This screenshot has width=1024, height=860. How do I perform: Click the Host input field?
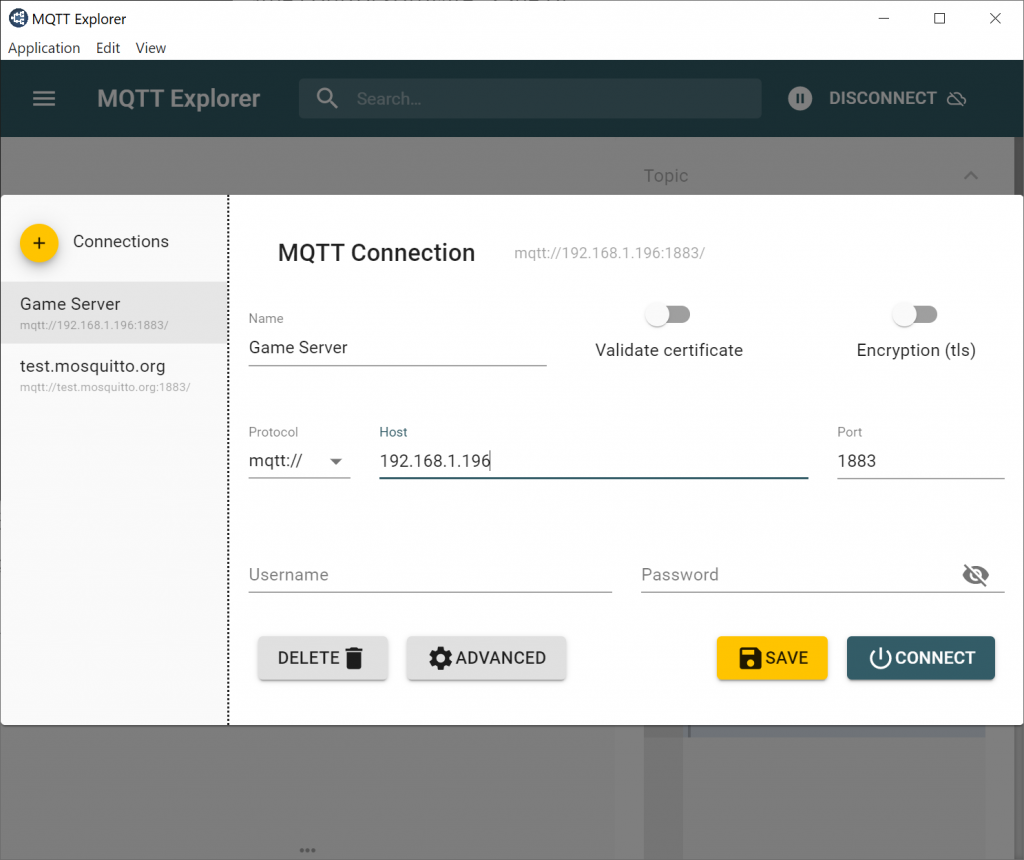pos(594,461)
